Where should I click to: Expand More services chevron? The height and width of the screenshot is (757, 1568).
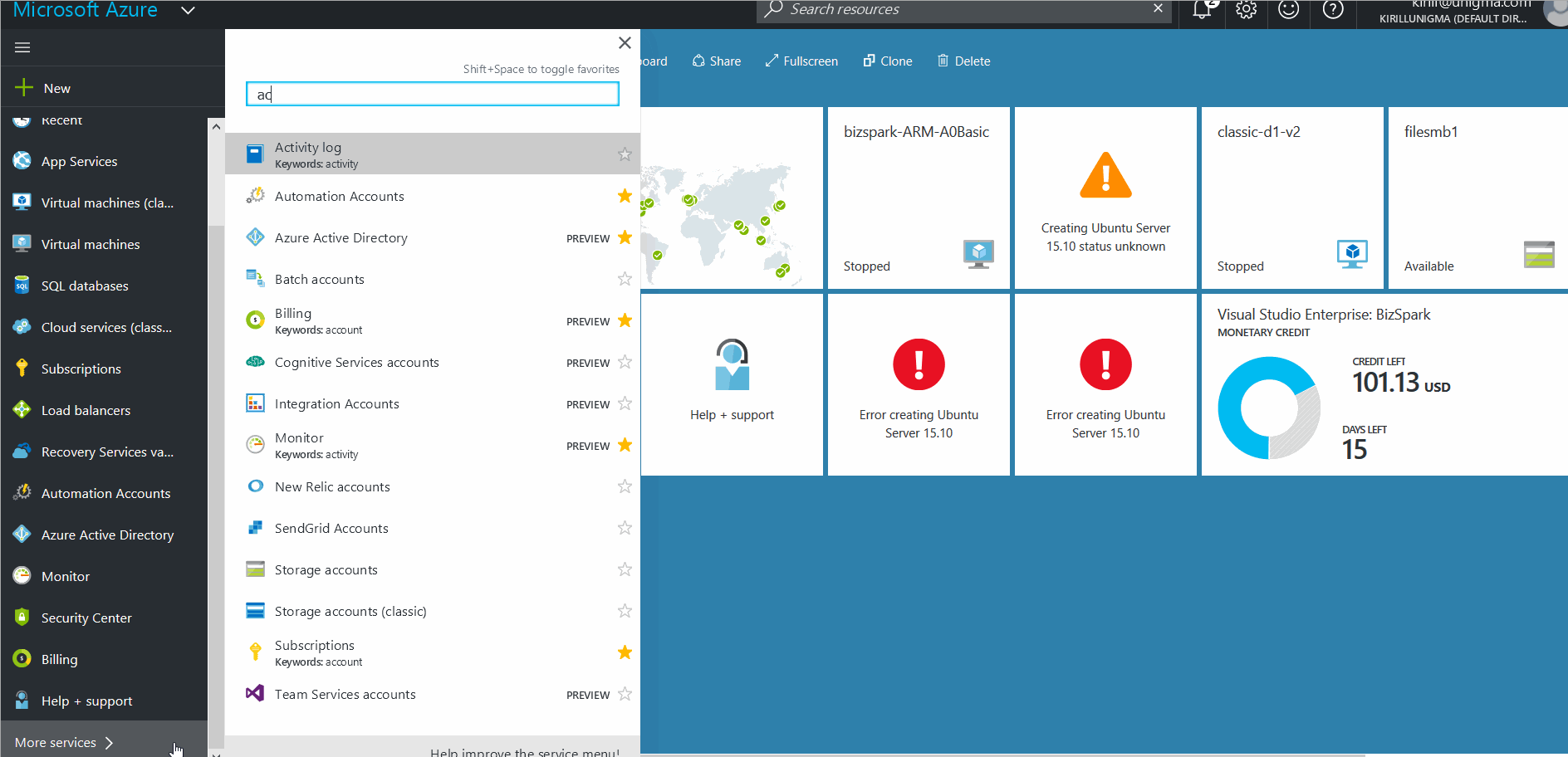[x=109, y=743]
